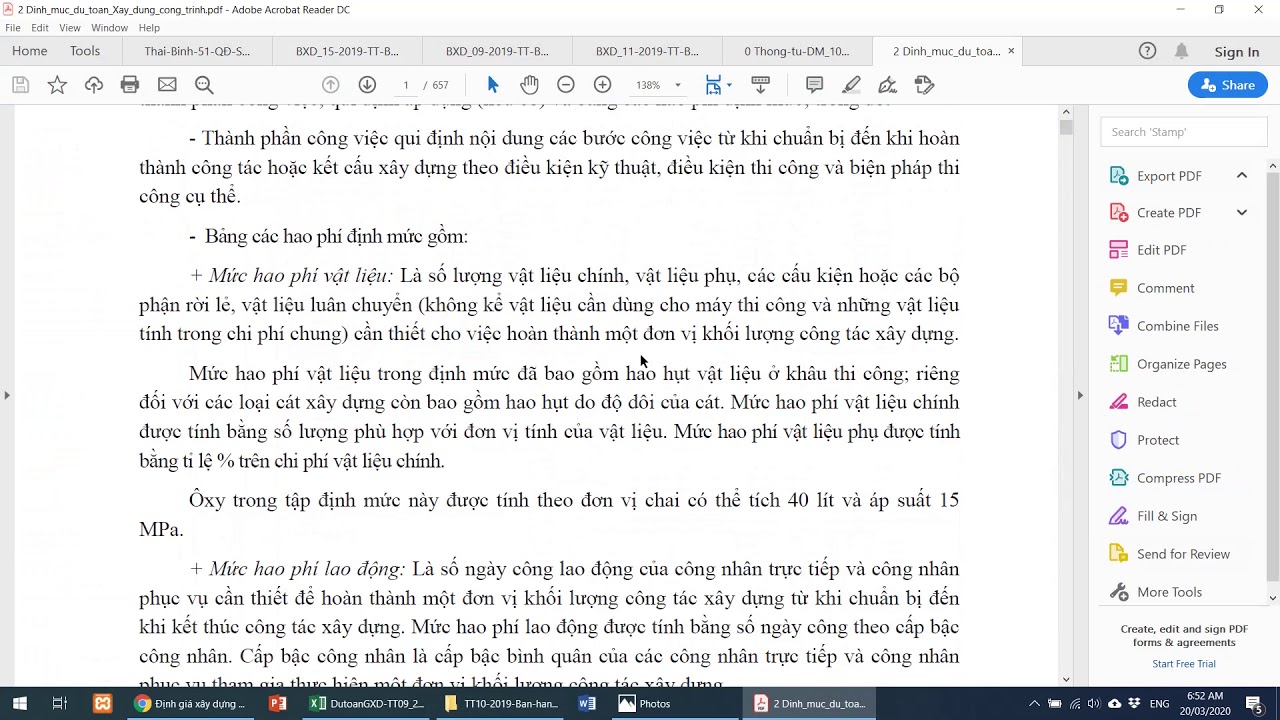
Task: Go to previous page arrow icon
Action: click(x=331, y=85)
